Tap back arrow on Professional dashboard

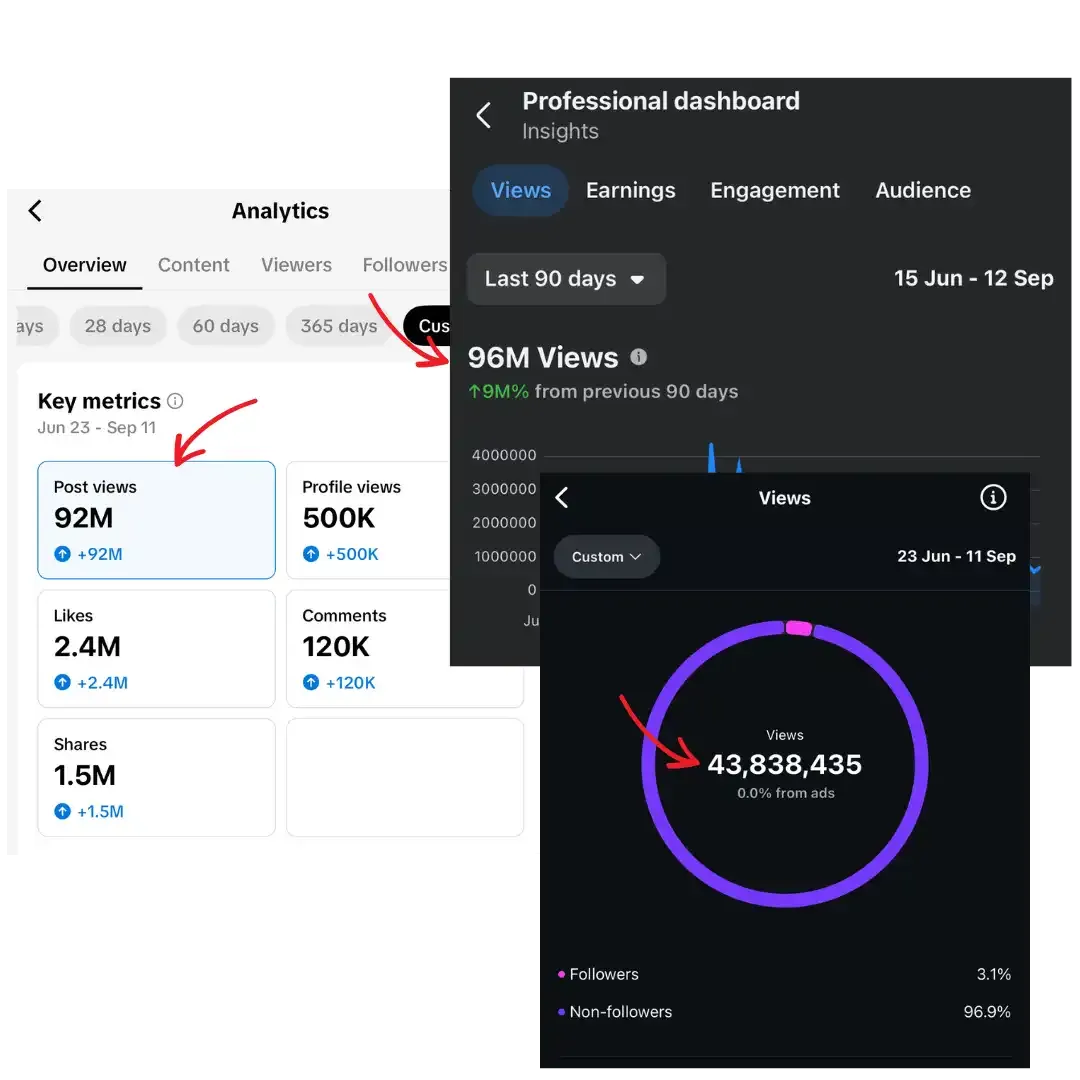[484, 116]
